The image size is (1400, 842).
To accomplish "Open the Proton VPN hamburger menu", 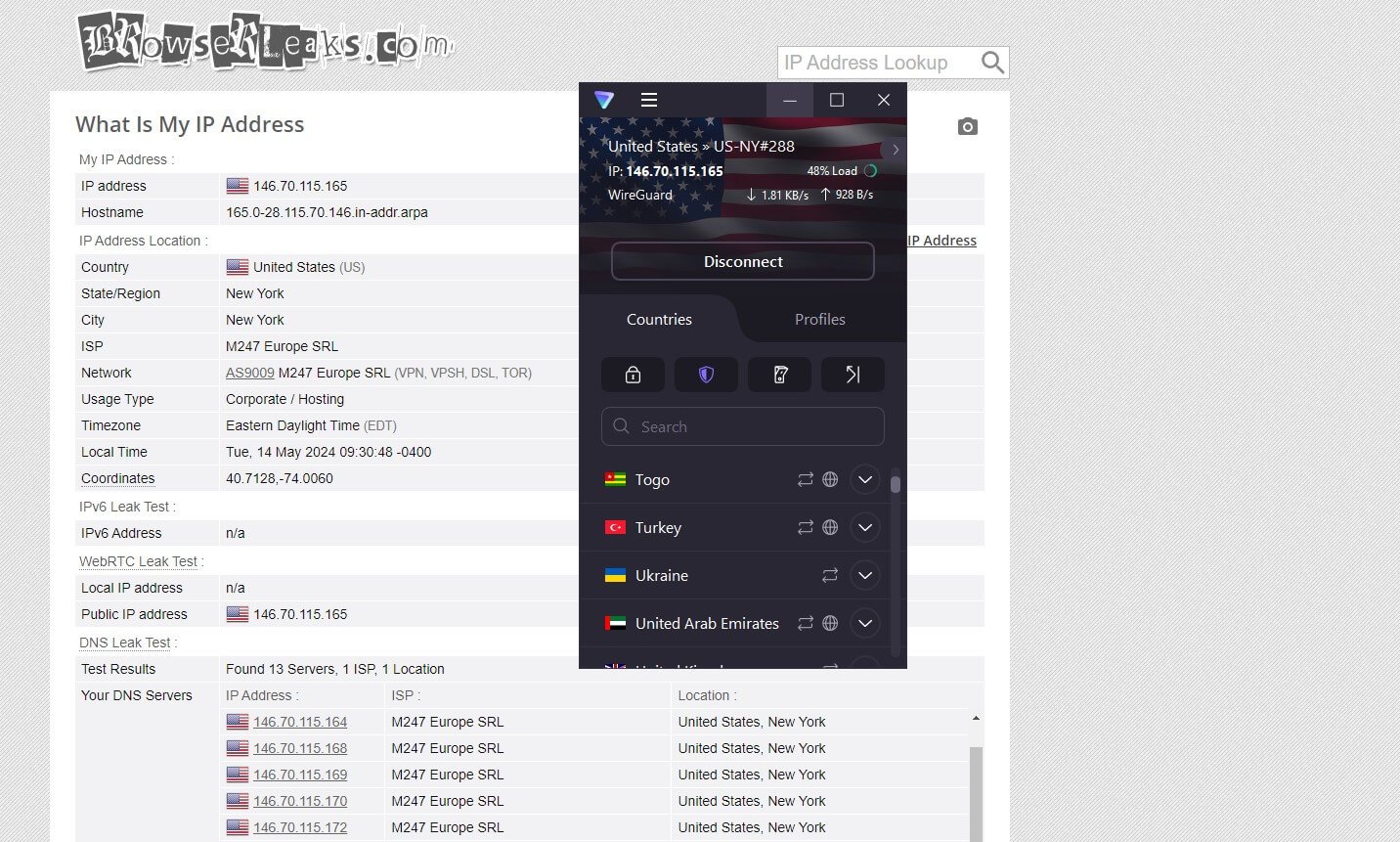I will click(648, 100).
